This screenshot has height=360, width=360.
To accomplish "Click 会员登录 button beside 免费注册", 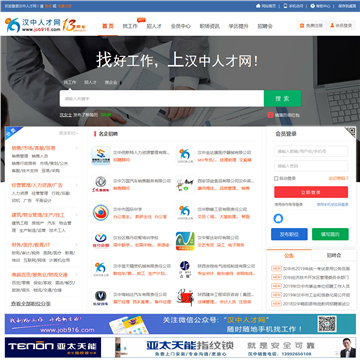I will [341, 25].
